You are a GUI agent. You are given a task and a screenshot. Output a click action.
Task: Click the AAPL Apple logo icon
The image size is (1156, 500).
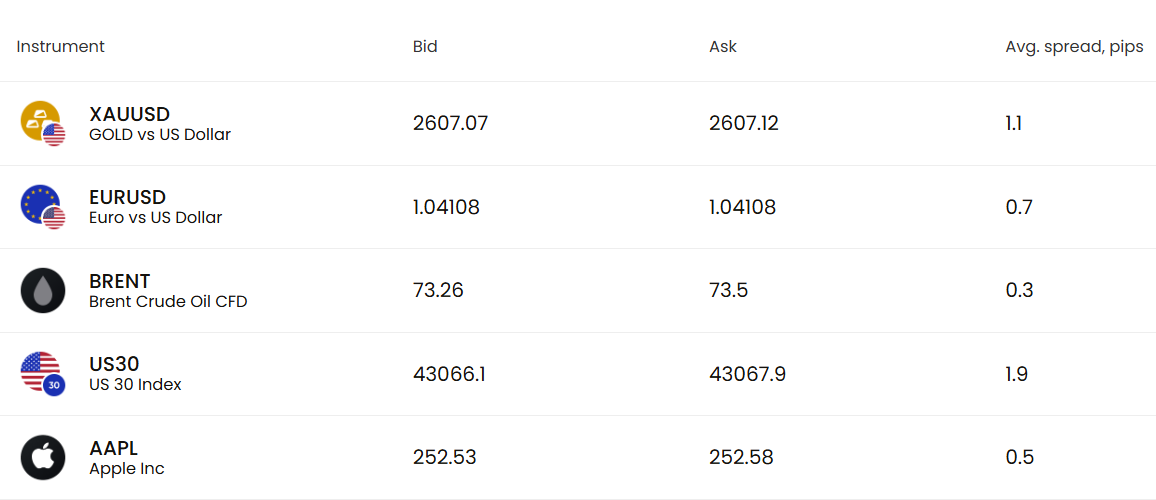click(43, 458)
